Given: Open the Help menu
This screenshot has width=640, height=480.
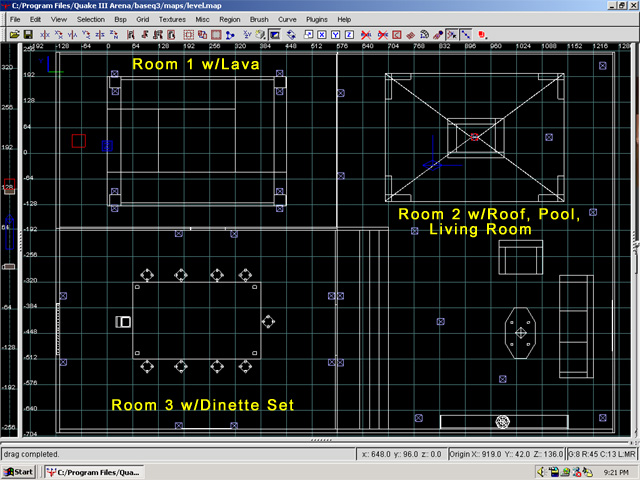Looking at the screenshot, I should tap(344, 19).
